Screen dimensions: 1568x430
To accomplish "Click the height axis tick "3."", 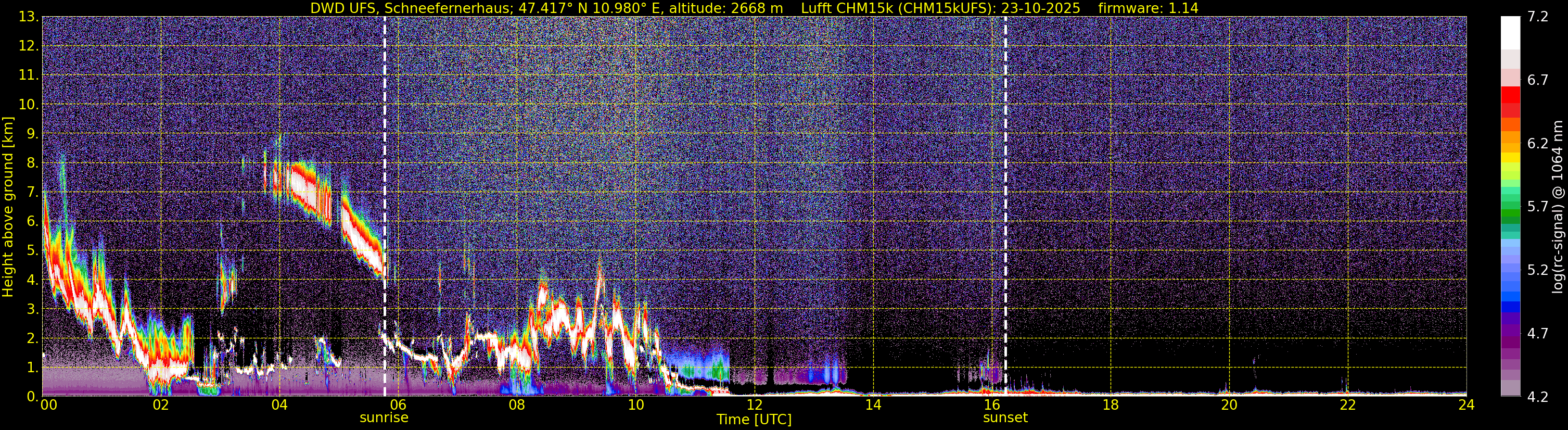I will click(x=32, y=309).
